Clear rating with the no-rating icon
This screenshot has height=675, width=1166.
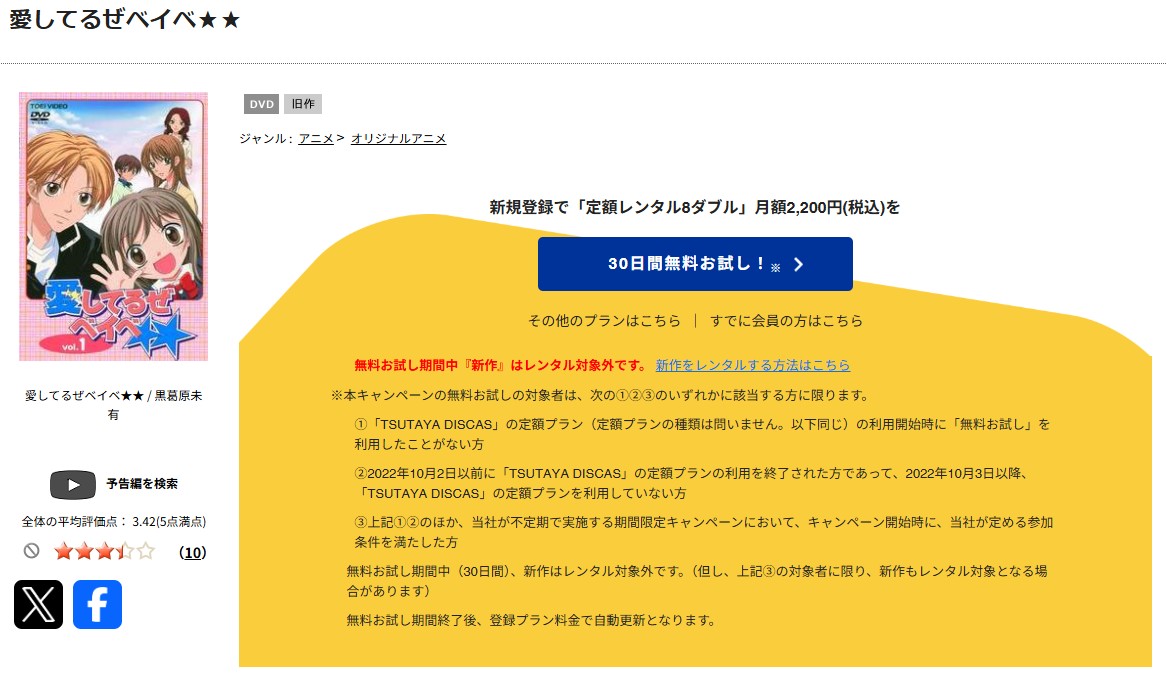(31, 551)
